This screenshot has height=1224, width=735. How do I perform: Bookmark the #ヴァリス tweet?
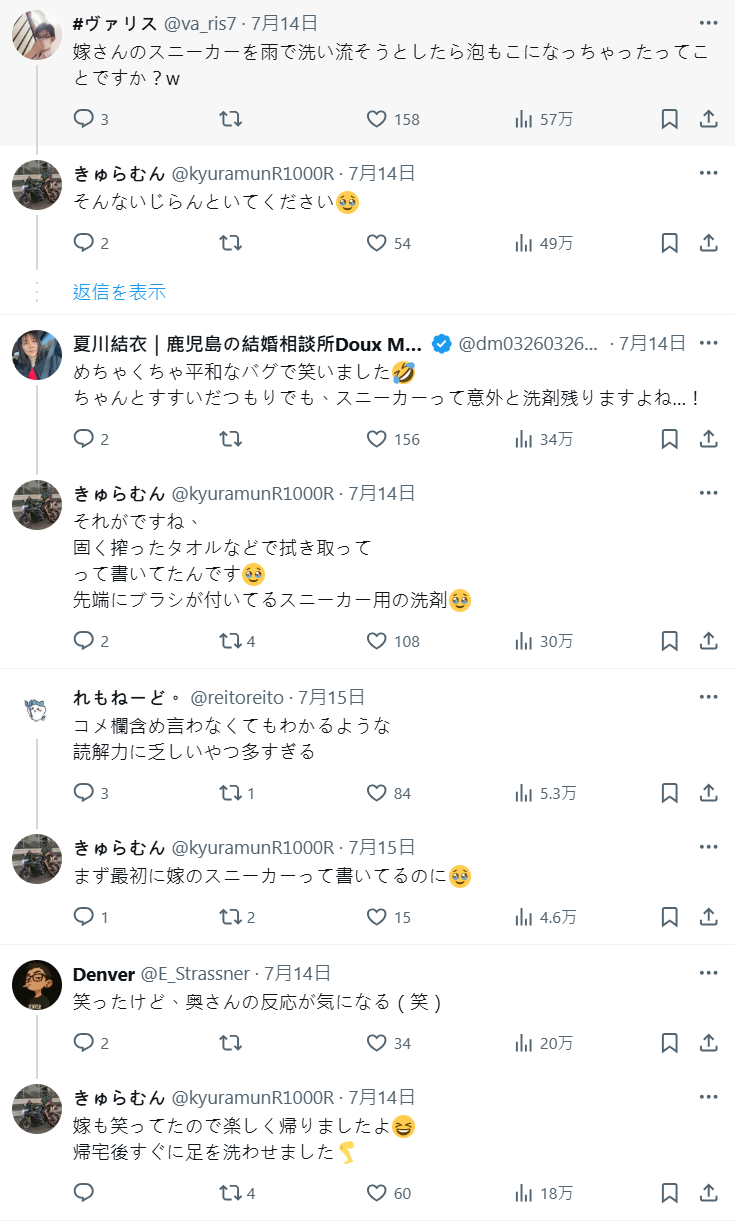tap(670, 119)
